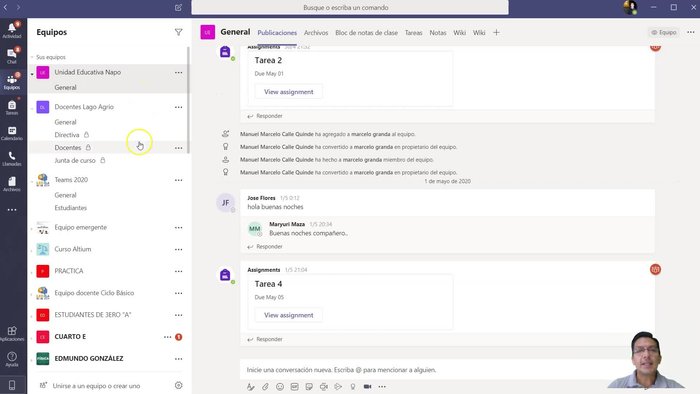
Task: Open Tareas tab in channel
Action: click(413, 33)
